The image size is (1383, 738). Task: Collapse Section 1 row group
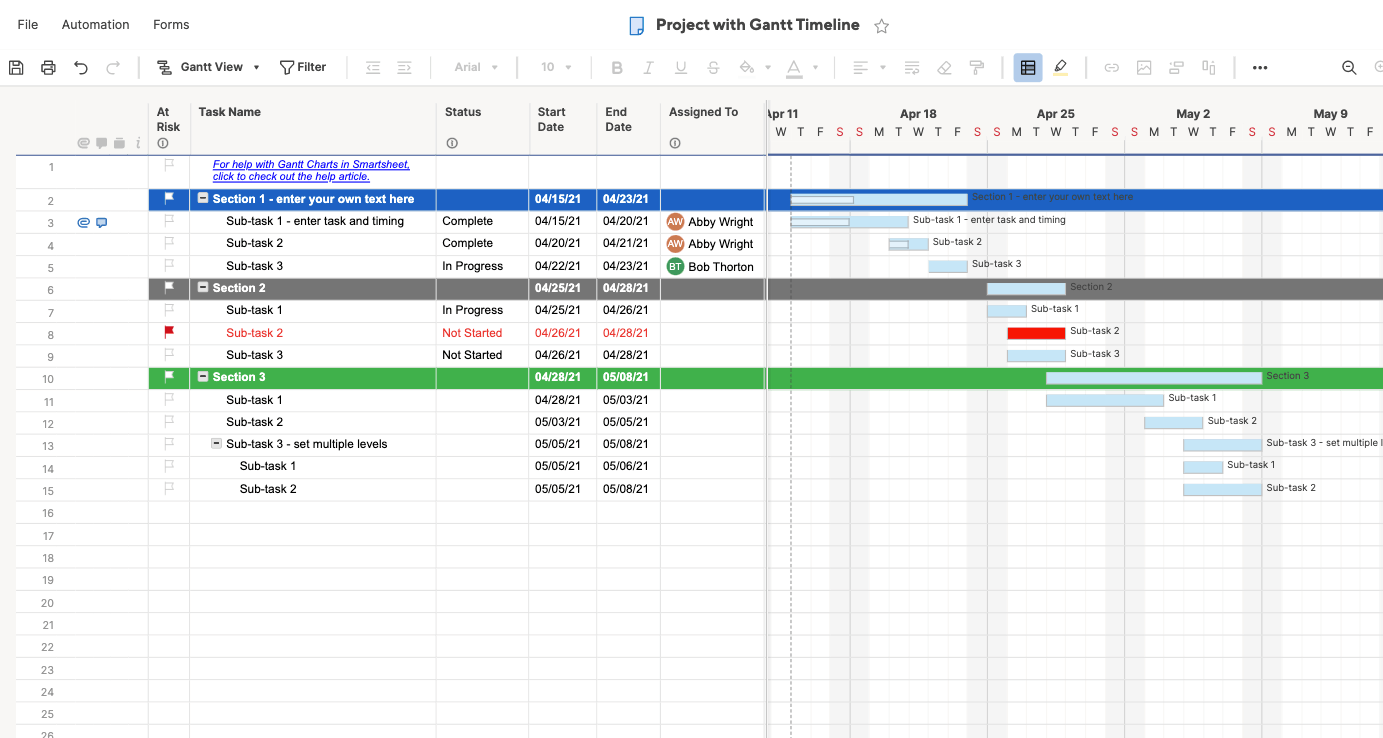(203, 199)
